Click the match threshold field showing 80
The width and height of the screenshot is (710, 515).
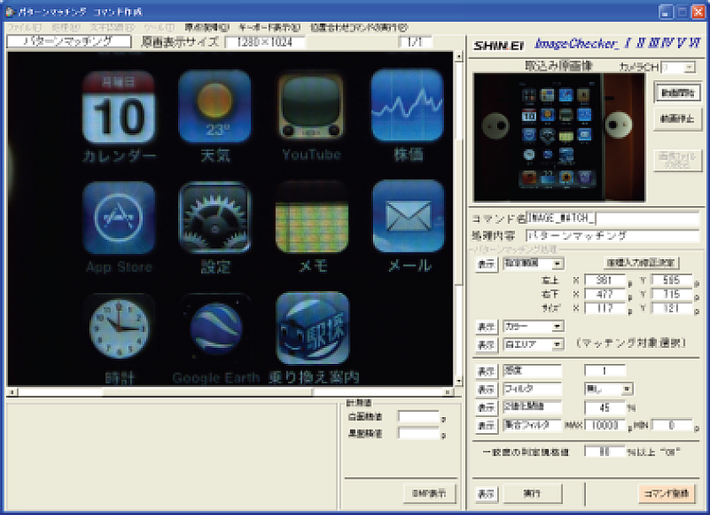point(604,452)
